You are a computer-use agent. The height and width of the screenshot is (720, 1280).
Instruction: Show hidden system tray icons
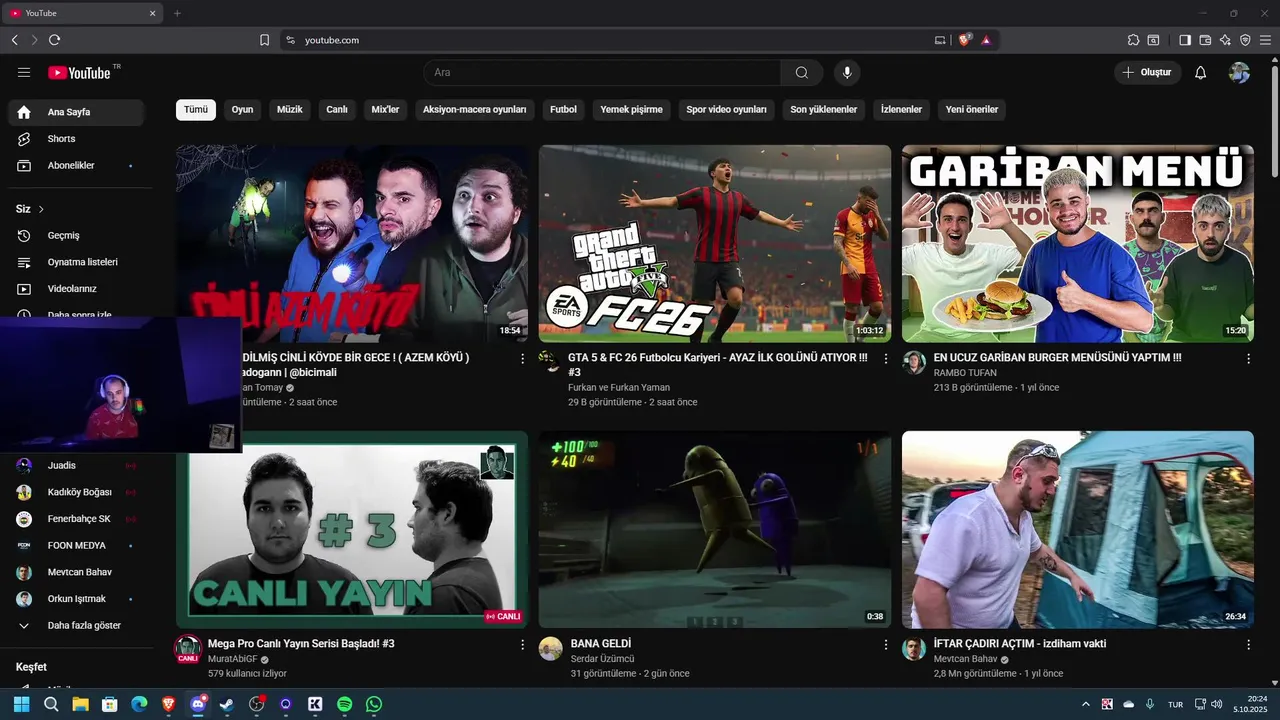click(1086, 704)
